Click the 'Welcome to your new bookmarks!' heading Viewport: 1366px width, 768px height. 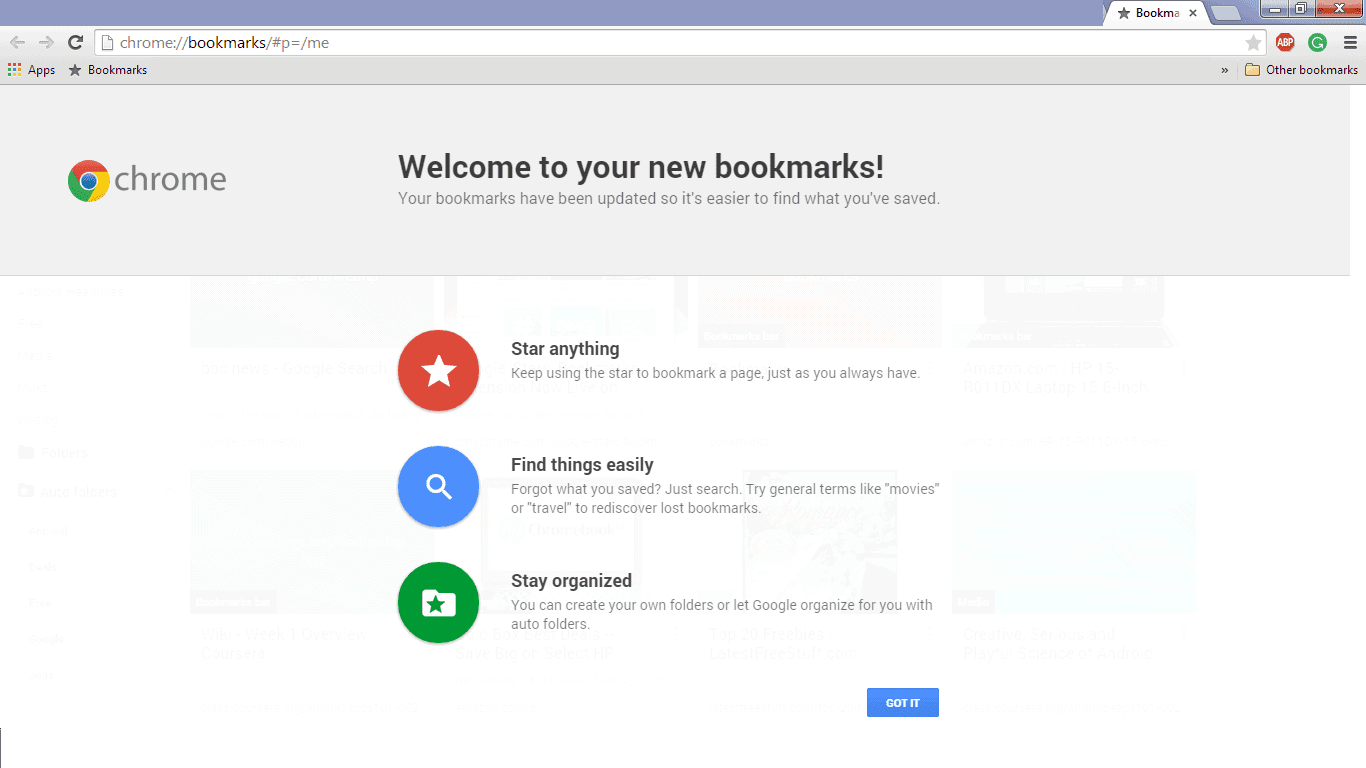coord(641,167)
